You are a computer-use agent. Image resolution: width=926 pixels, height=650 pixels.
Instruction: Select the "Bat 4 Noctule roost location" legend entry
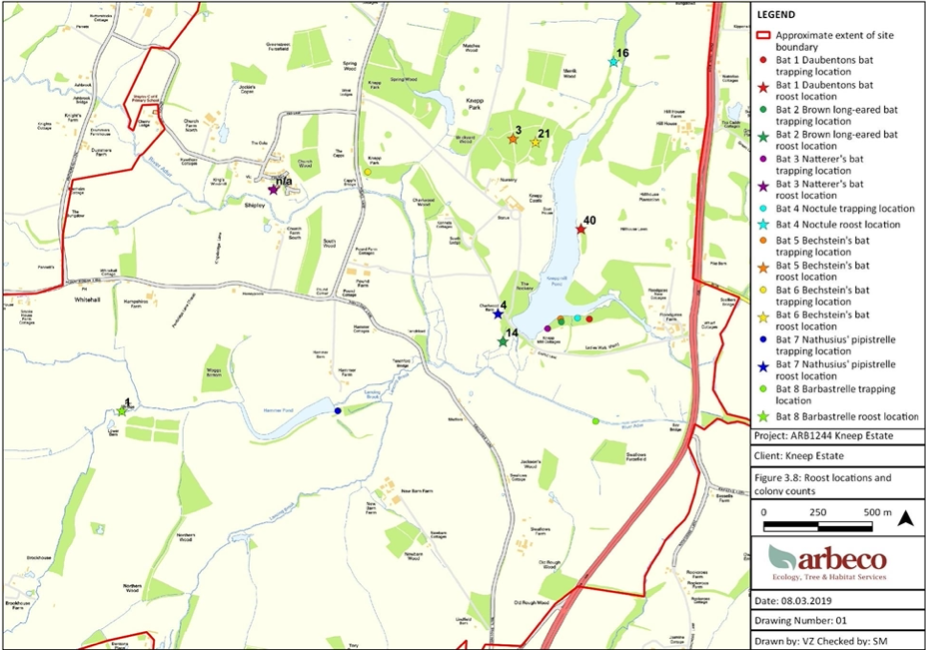pos(838,227)
